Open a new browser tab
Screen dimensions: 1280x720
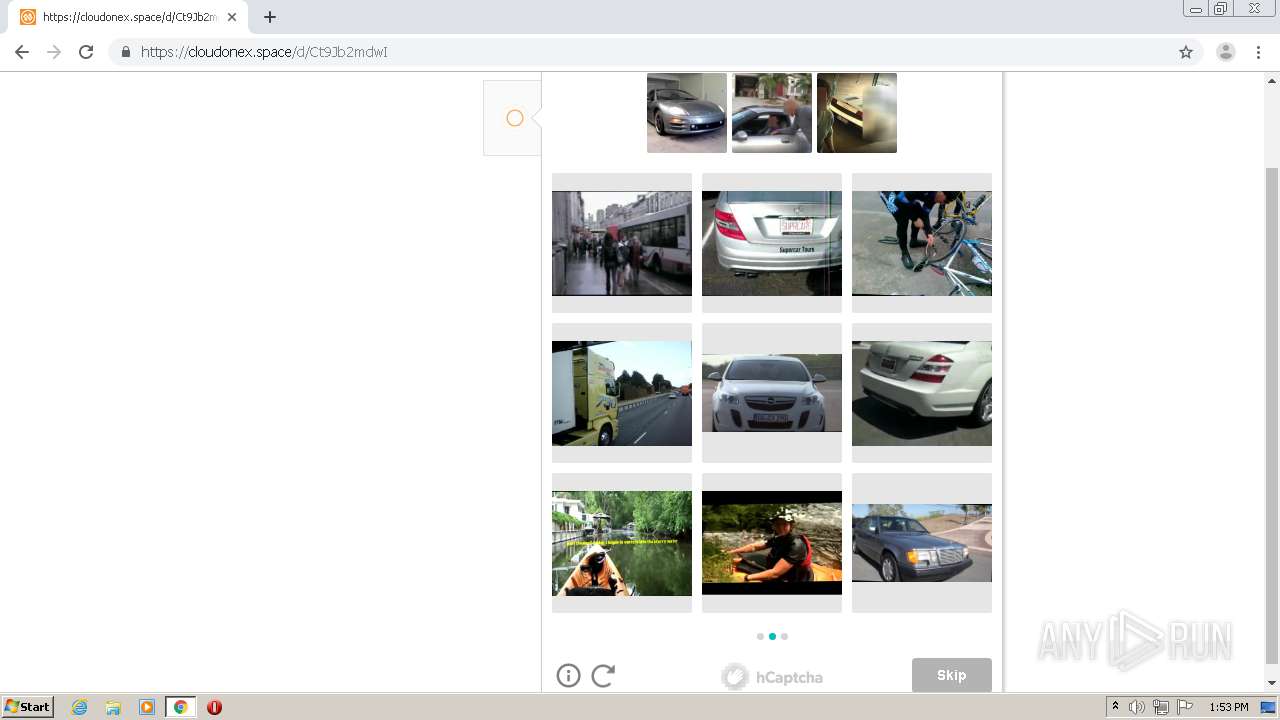point(270,17)
